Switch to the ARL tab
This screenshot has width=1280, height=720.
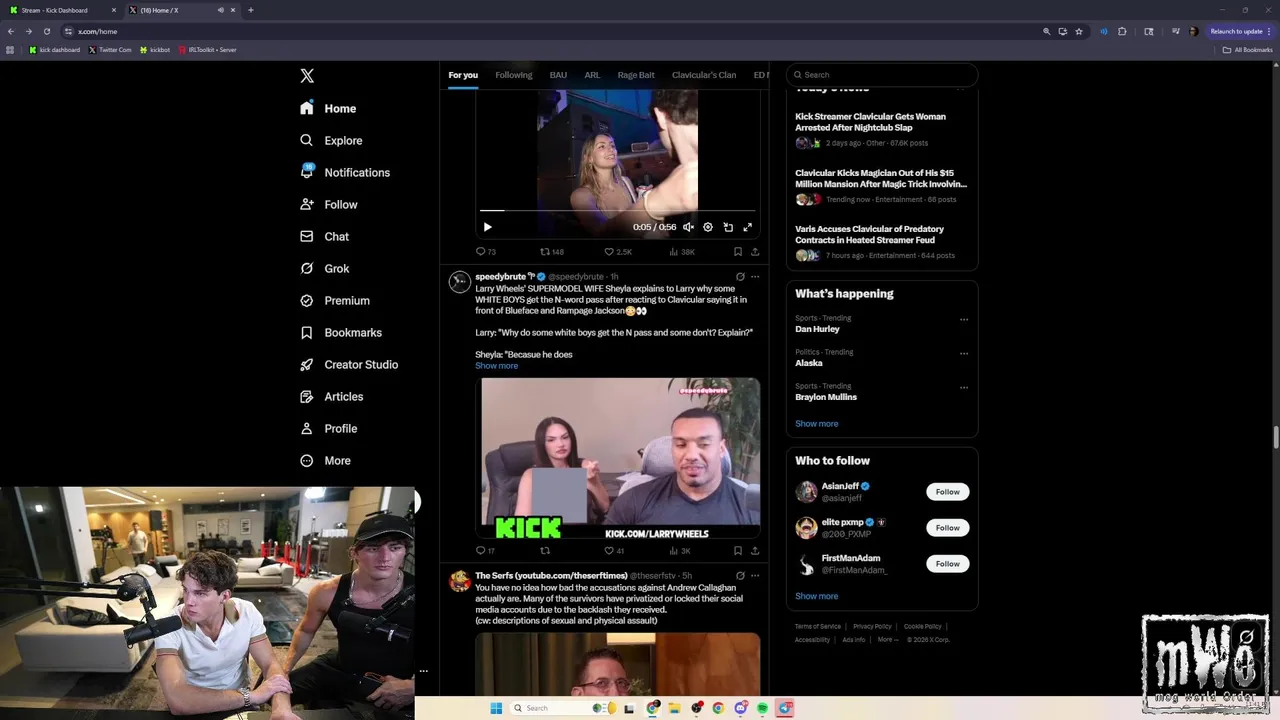tap(592, 75)
